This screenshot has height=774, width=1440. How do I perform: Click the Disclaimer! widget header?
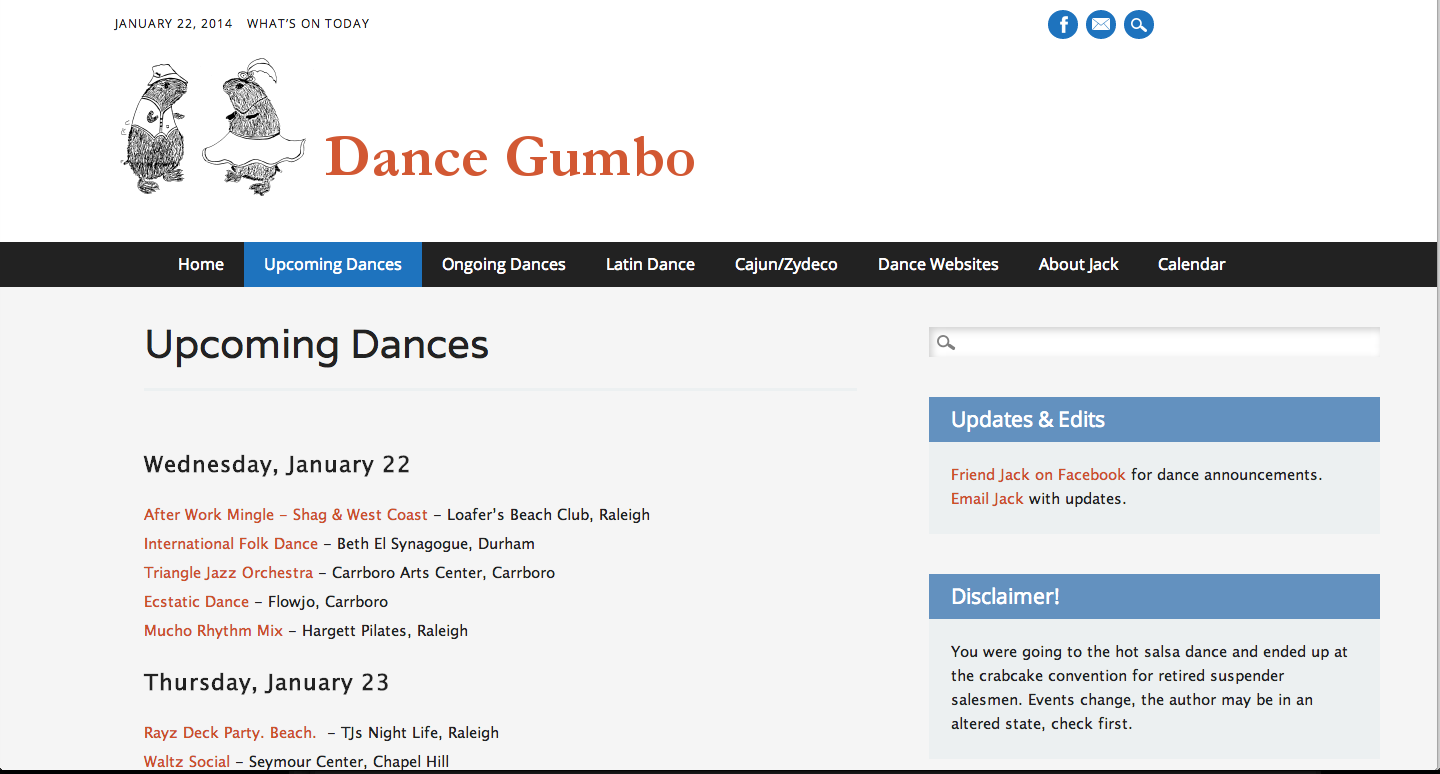point(1154,596)
